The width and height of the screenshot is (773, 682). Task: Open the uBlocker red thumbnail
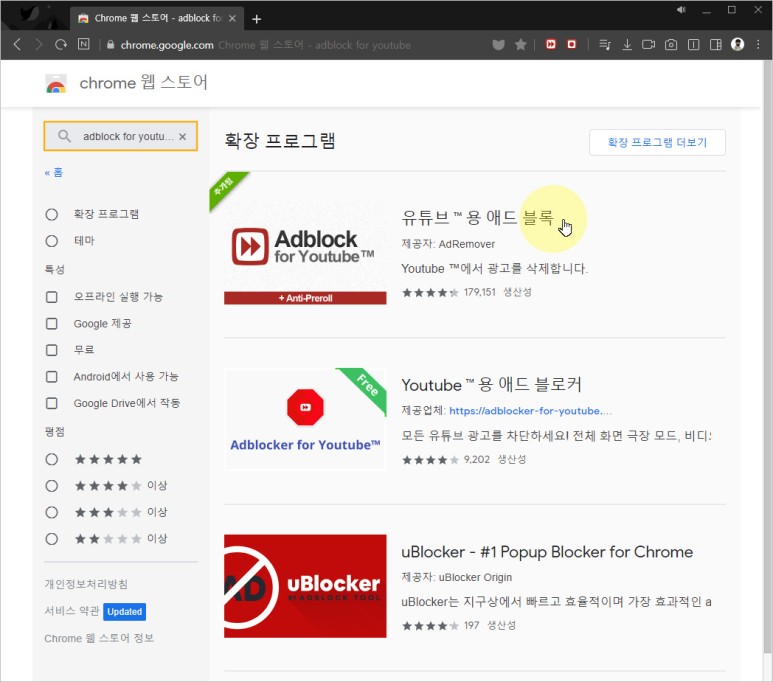(x=305, y=586)
